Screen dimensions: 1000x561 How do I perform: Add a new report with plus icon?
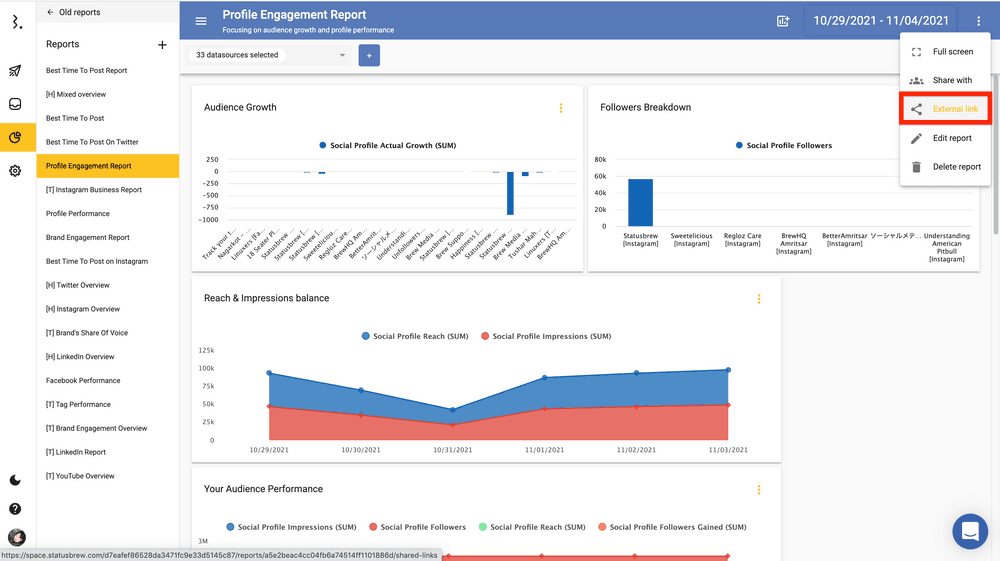(x=162, y=45)
